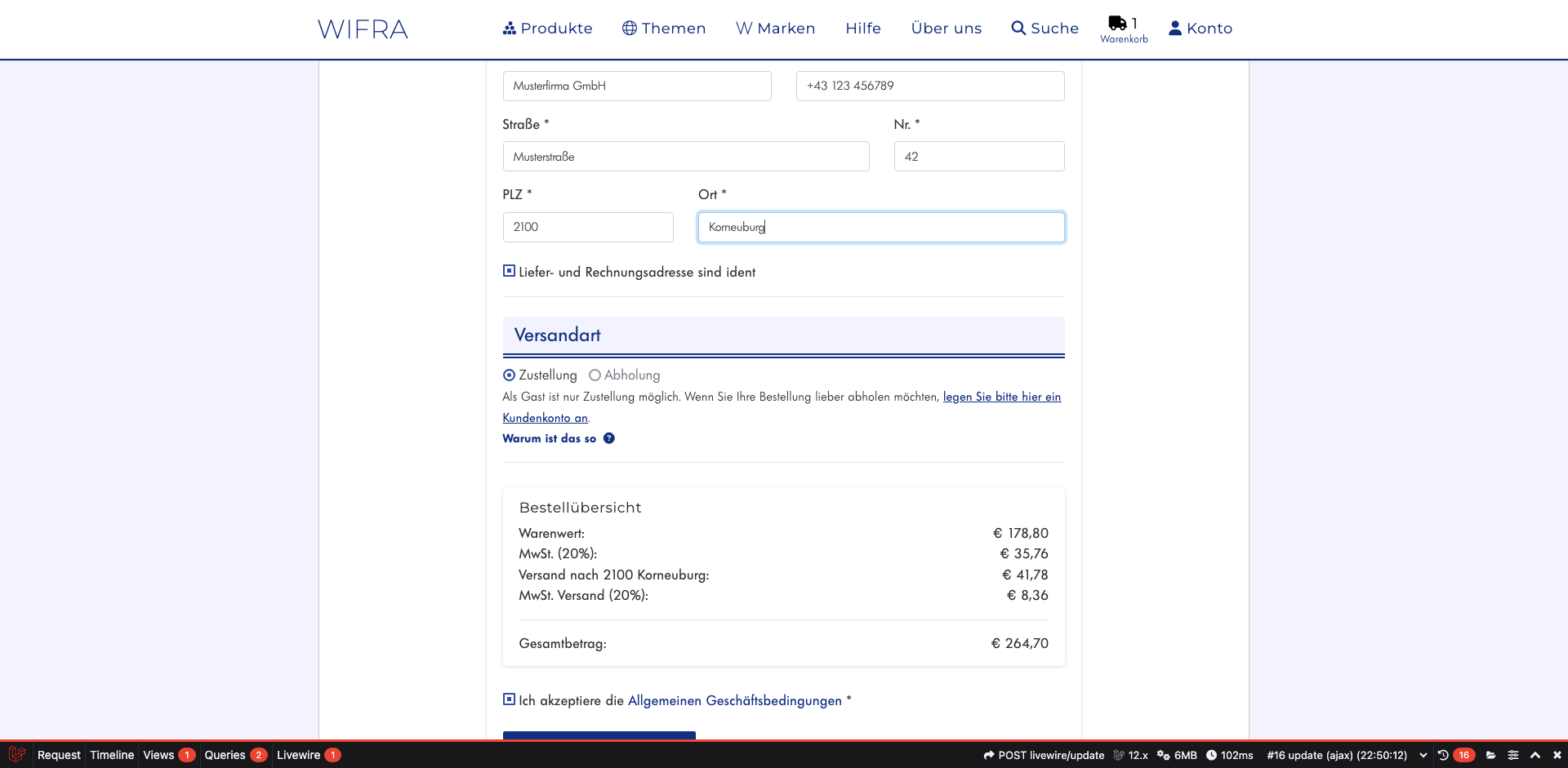1568x768 pixels.
Task: Toggle Liefer- und Rechnungsadresse sind ident checkbox
Action: [x=509, y=272]
